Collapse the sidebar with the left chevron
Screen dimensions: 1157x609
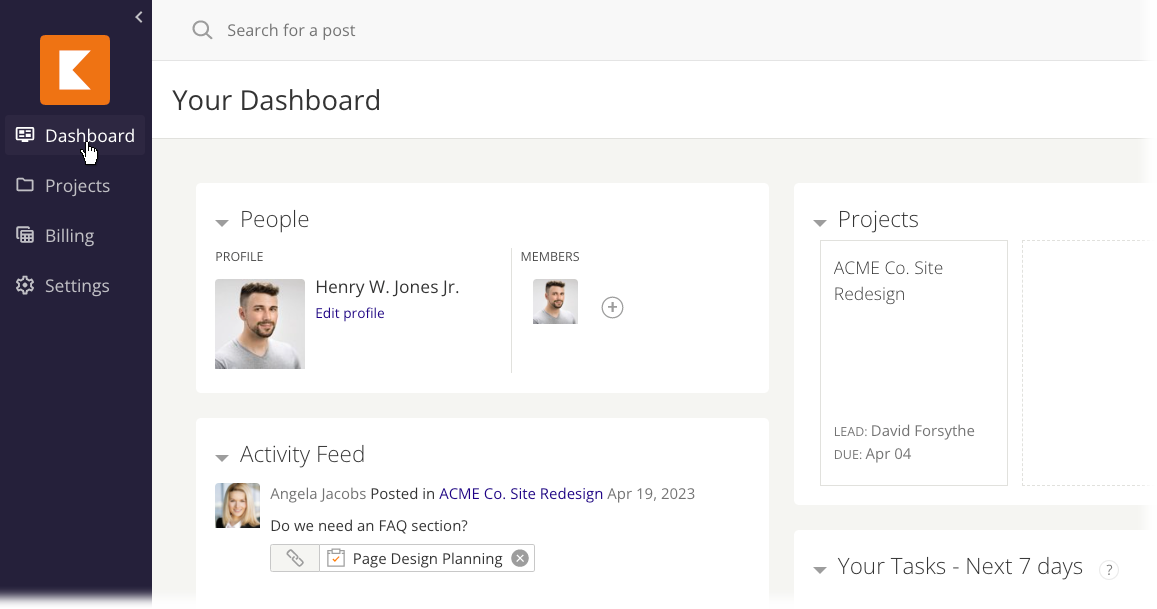coord(138,16)
